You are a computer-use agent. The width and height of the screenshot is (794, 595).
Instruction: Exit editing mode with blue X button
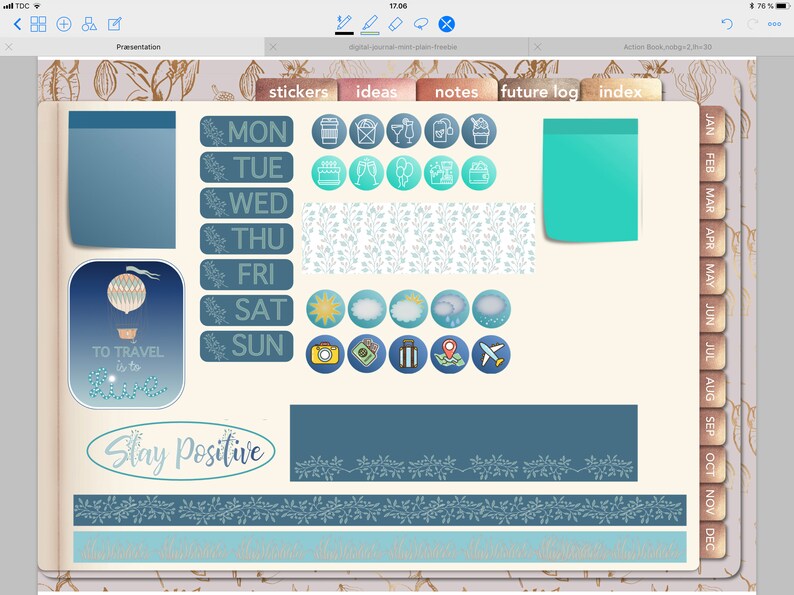[x=446, y=24]
